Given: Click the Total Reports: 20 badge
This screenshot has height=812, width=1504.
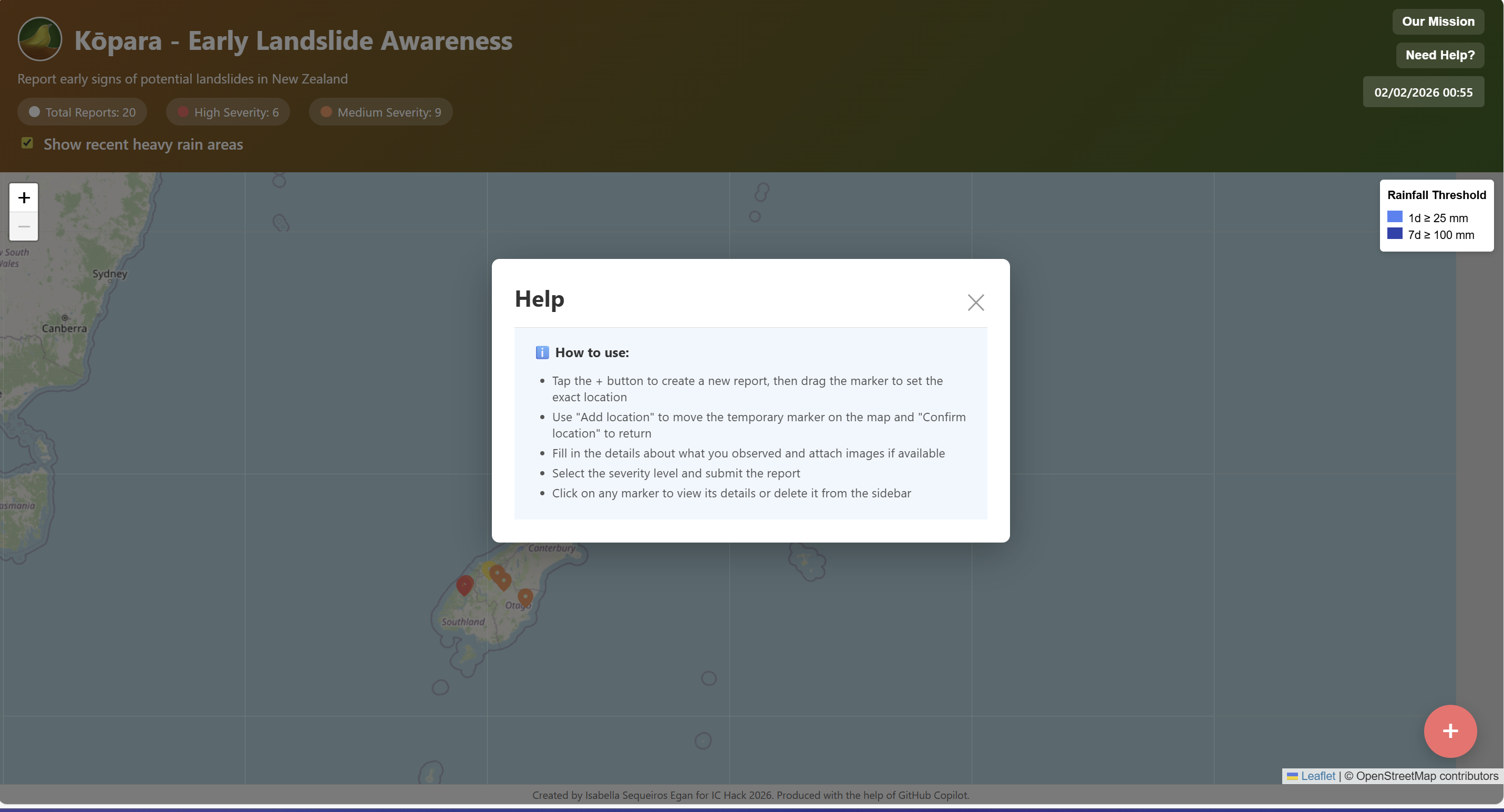Looking at the screenshot, I should click(x=82, y=112).
